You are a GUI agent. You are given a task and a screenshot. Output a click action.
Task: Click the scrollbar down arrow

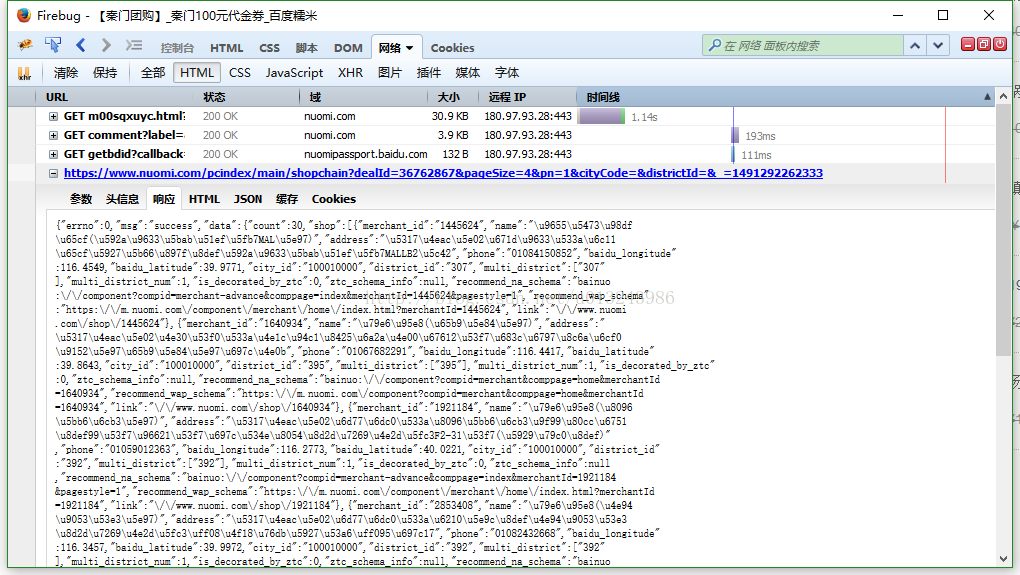tap(1004, 559)
